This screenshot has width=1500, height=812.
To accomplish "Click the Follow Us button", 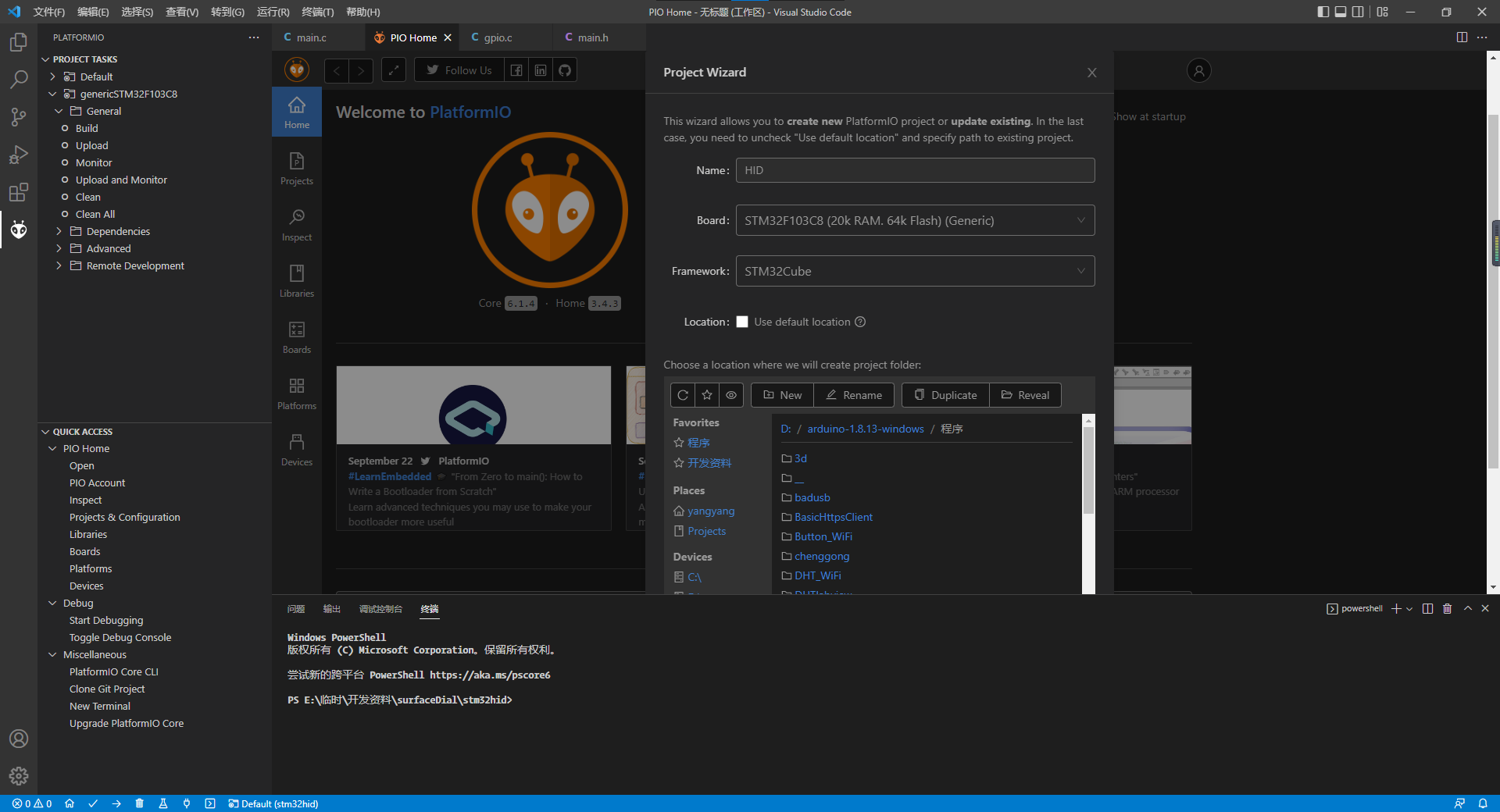I will point(459,70).
